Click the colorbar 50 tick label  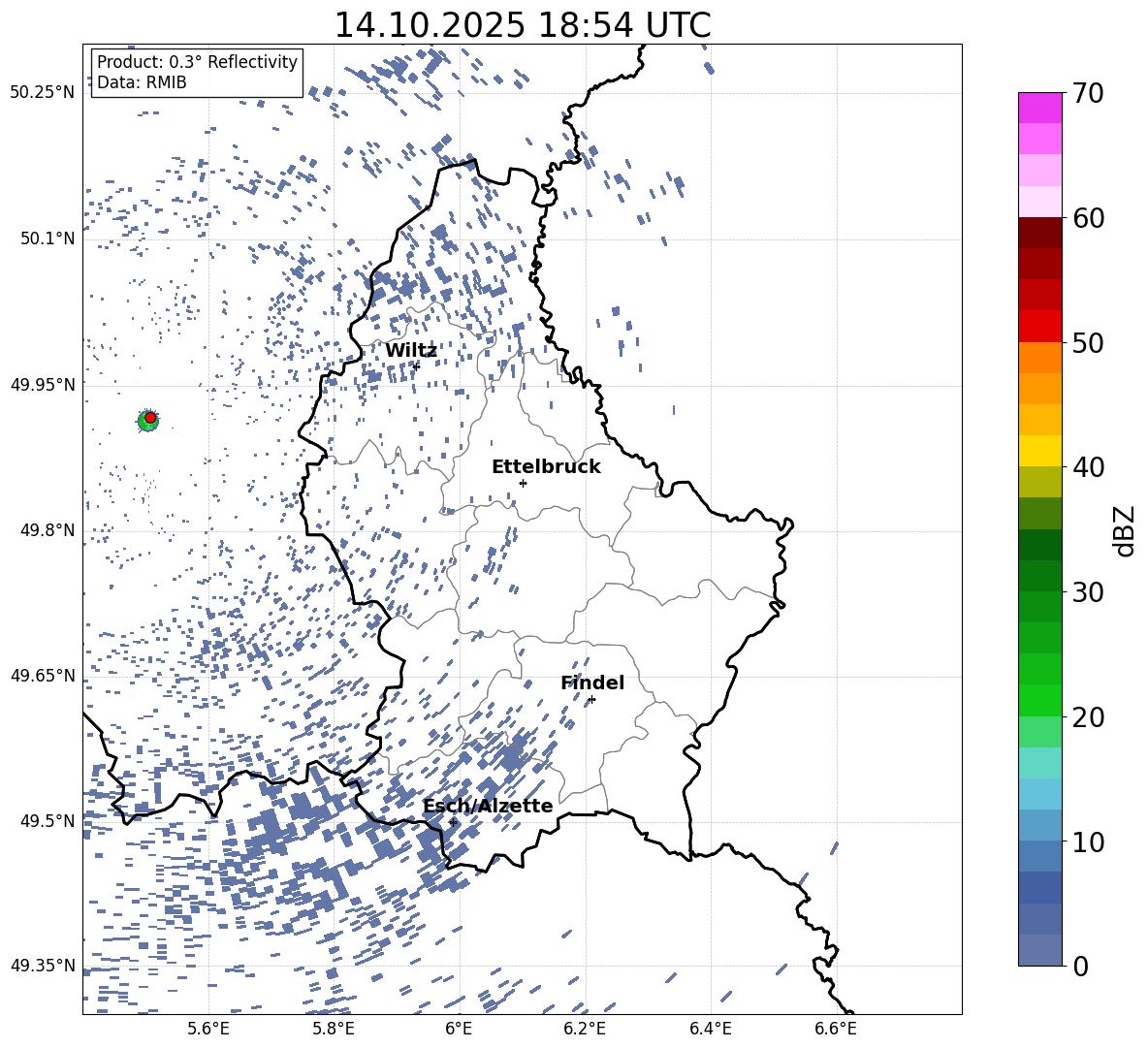click(1088, 342)
